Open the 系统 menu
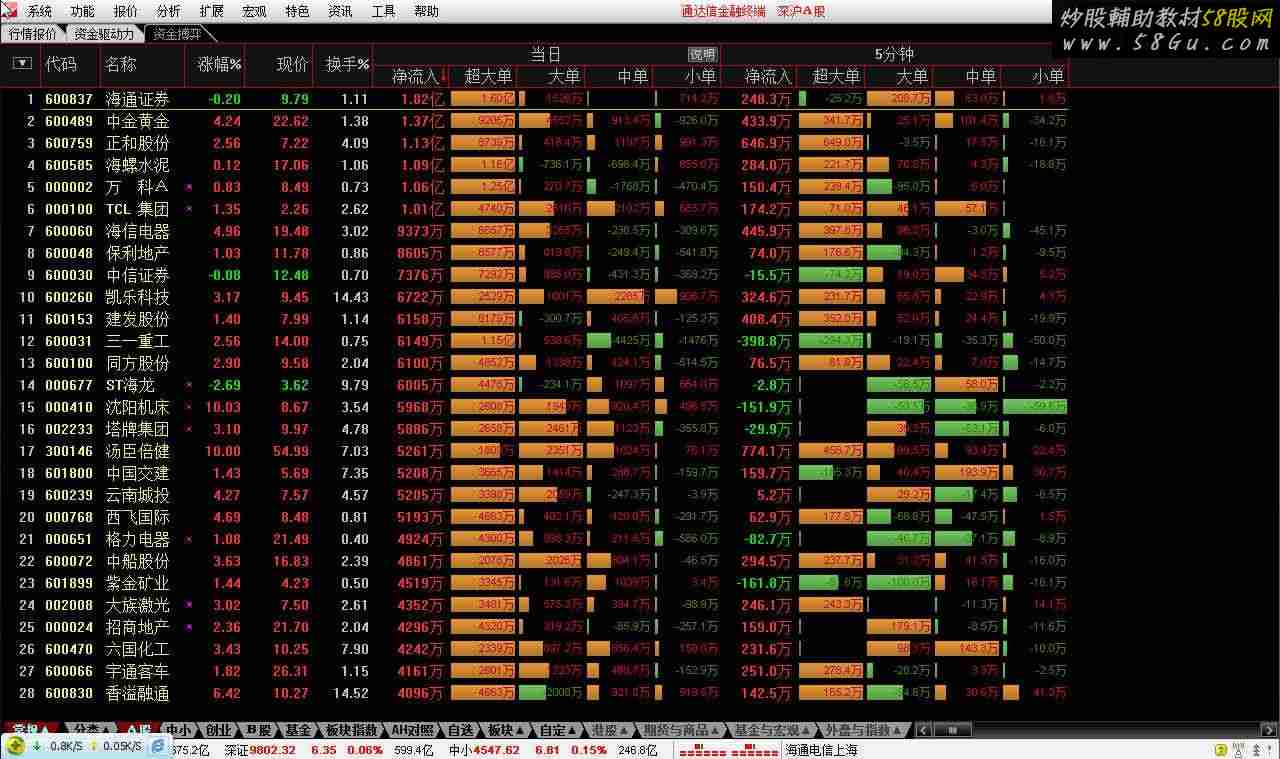 click(40, 11)
